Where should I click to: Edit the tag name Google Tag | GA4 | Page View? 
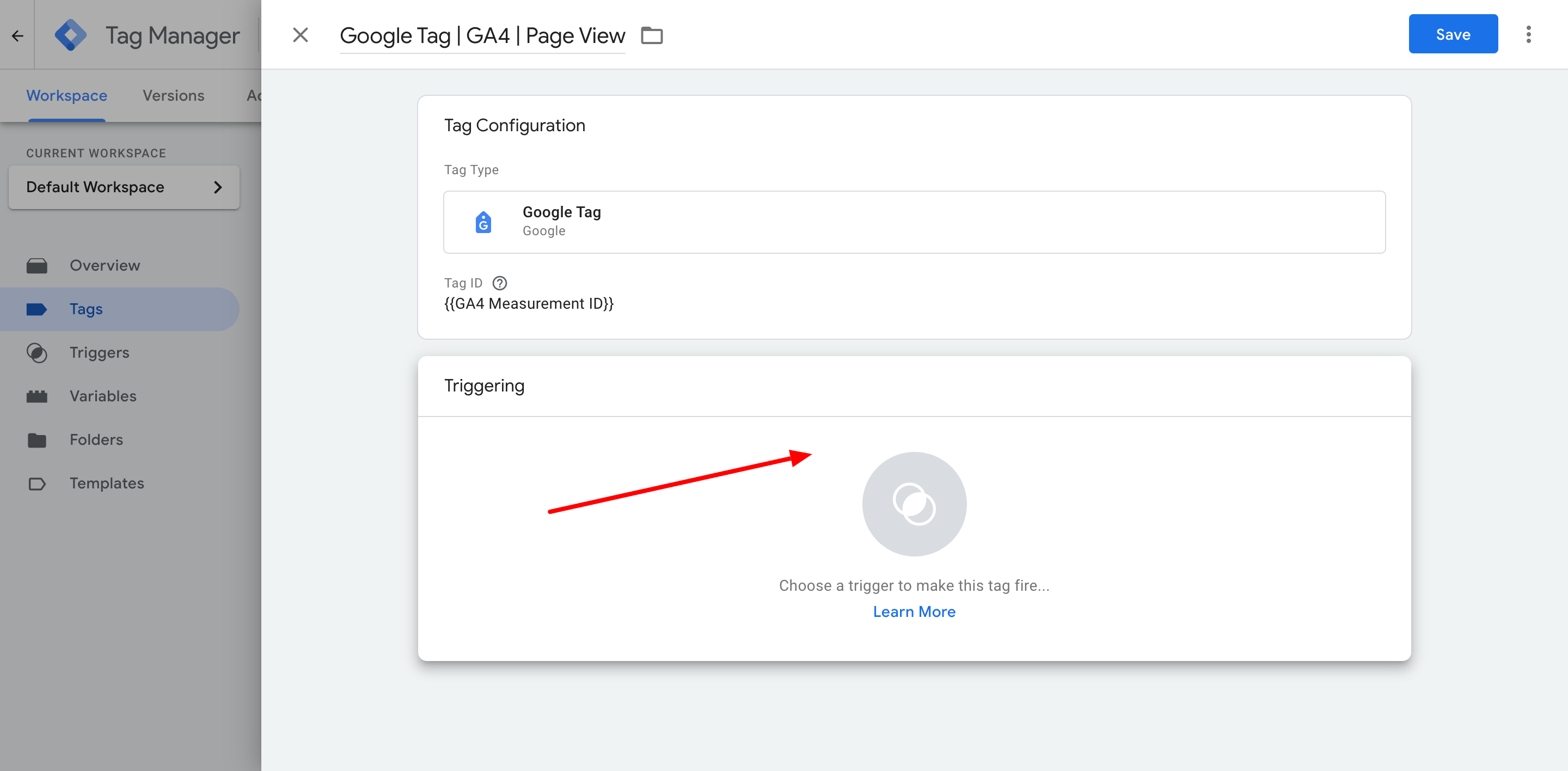click(x=482, y=36)
